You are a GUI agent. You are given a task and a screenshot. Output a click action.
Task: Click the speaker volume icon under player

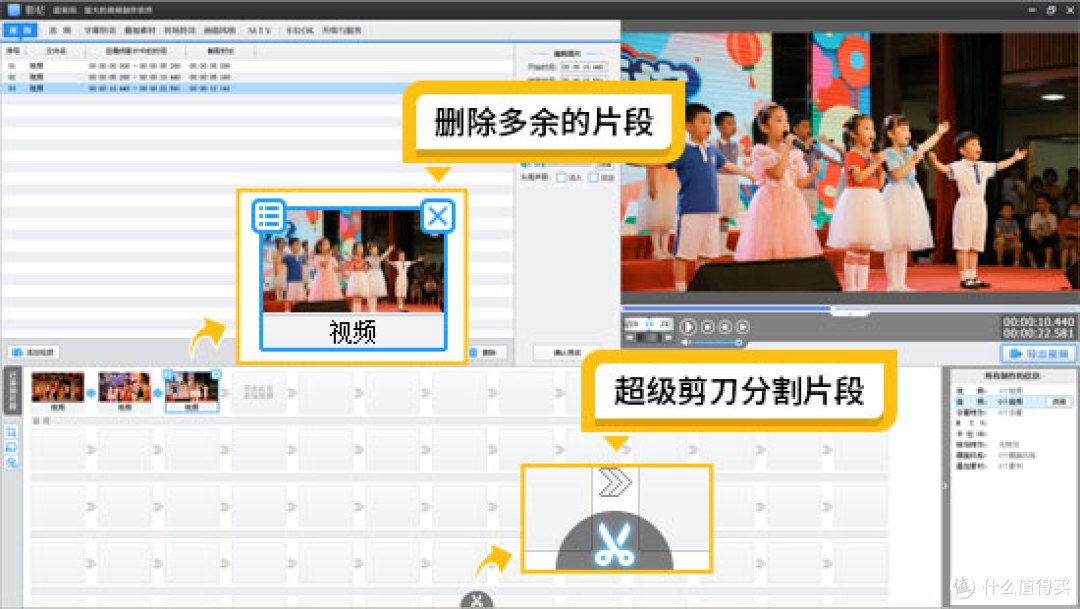pyautogui.click(x=686, y=342)
